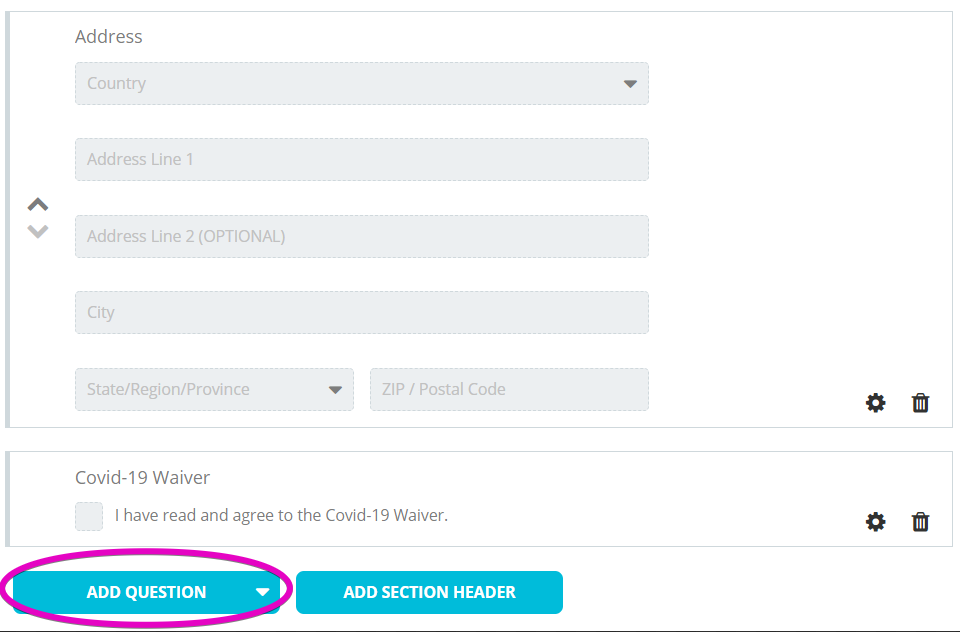The width and height of the screenshot is (960, 632).
Task: Click Add Section Header button
Action: click(429, 592)
